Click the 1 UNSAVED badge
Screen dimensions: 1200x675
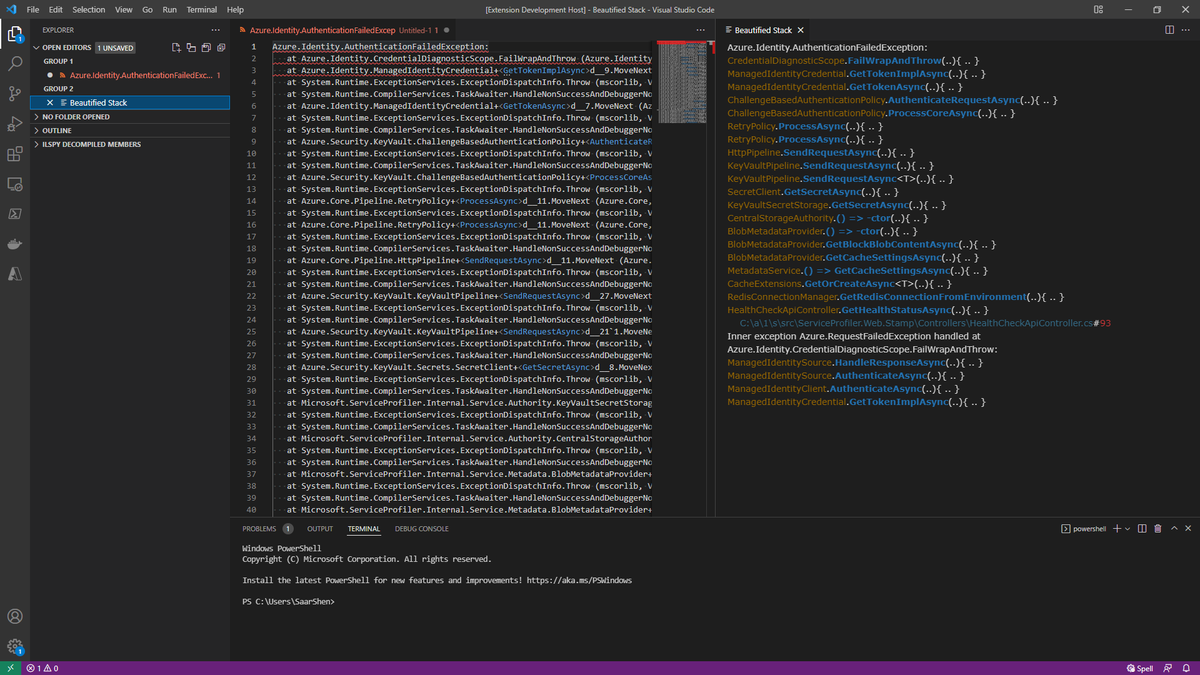coord(115,47)
